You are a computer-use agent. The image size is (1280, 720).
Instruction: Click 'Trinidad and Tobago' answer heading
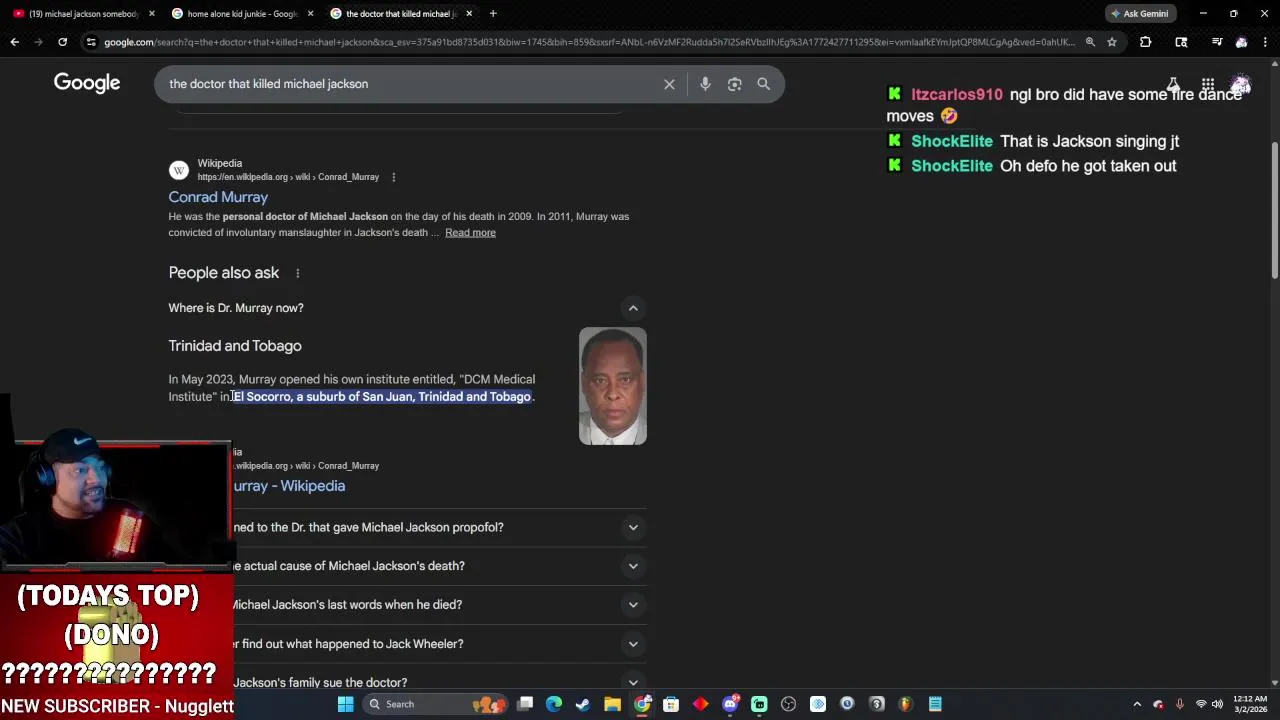[235, 346]
